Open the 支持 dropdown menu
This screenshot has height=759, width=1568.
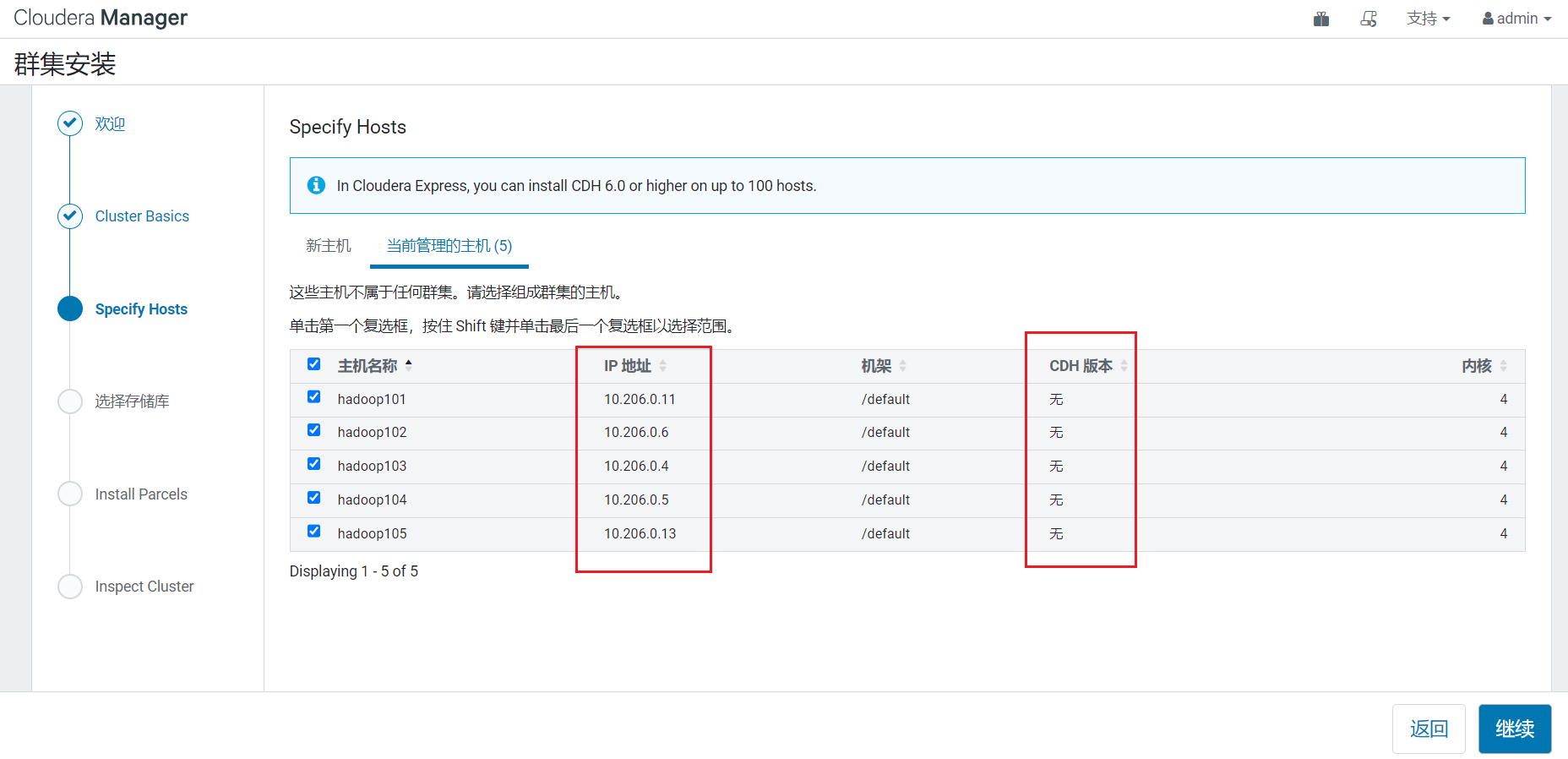1428,19
